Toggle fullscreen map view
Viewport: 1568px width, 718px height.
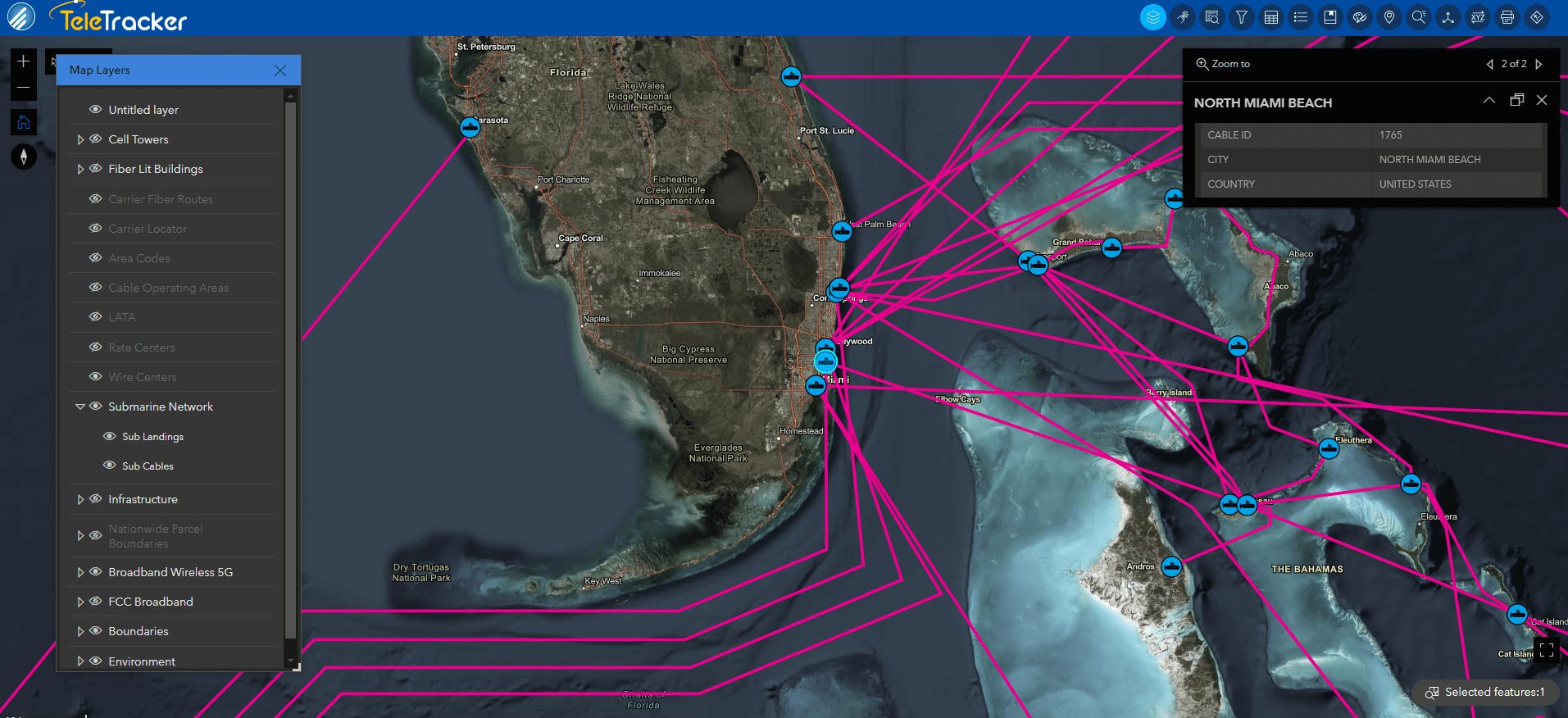(x=1547, y=650)
